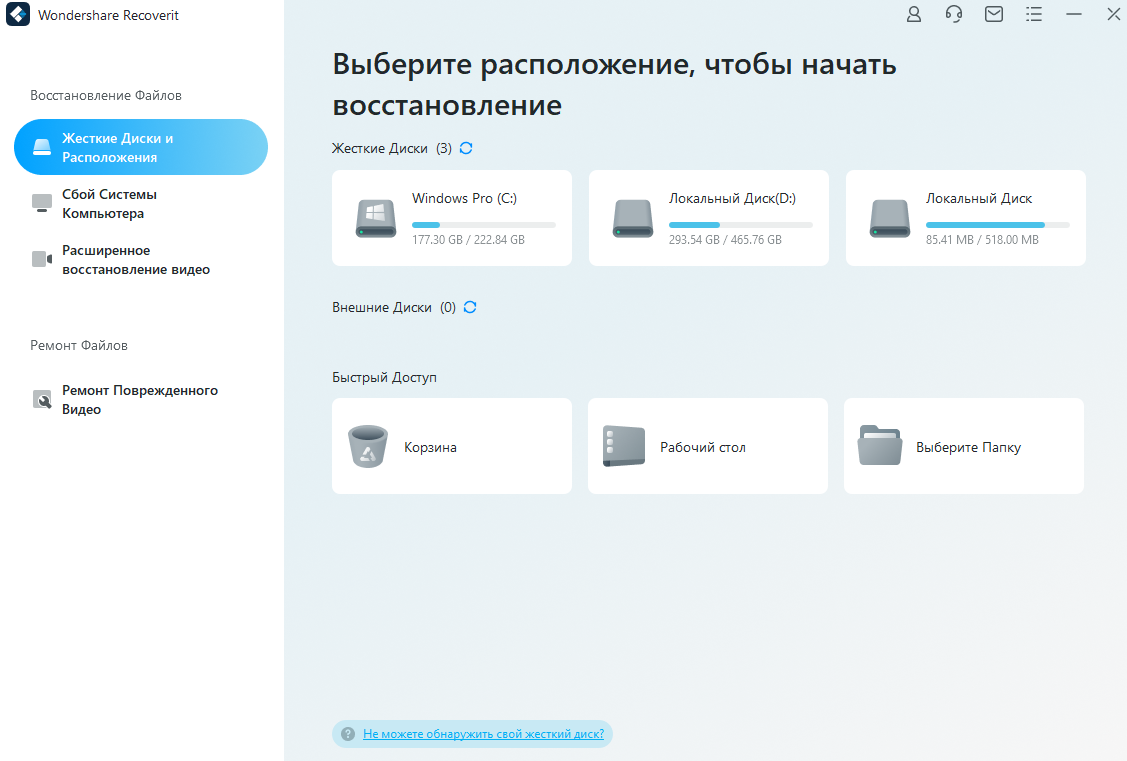Open Расширенное восстановление видео section

click(141, 259)
